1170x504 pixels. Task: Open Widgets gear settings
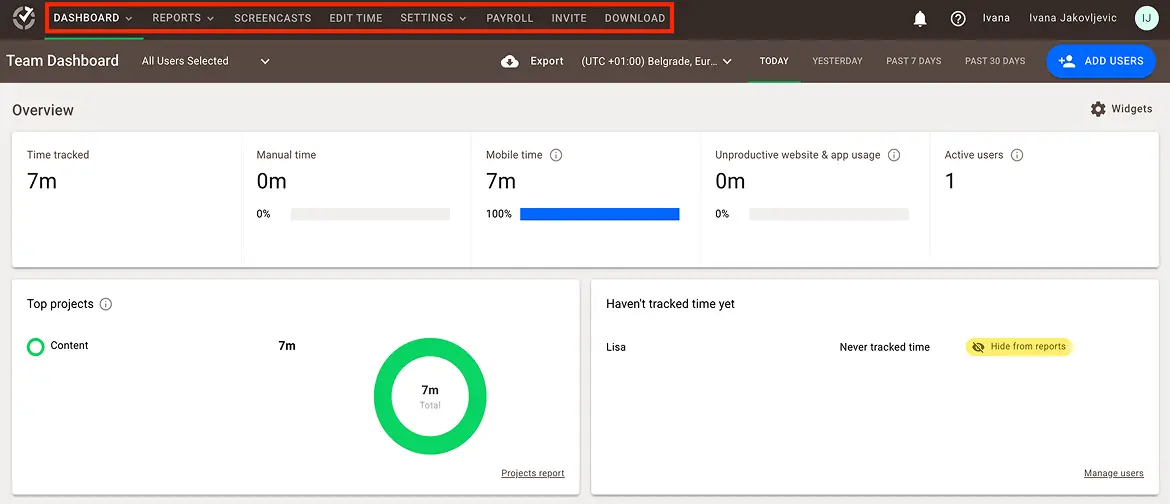pyautogui.click(x=1098, y=109)
